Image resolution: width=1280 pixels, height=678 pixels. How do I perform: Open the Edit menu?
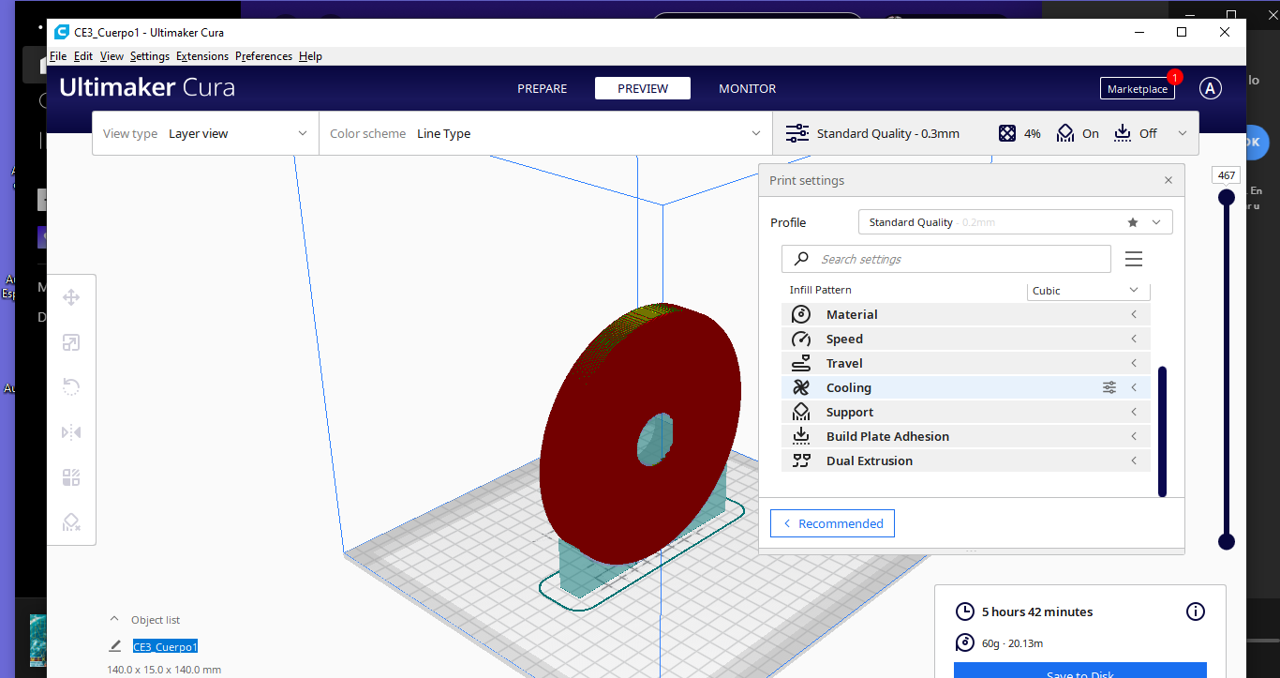pos(83,56)
